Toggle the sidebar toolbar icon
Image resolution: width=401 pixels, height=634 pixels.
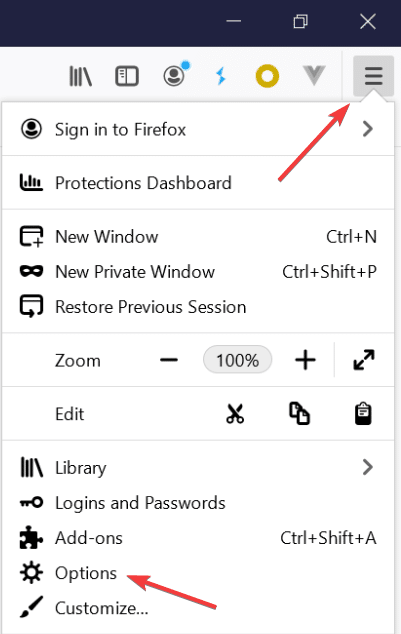(x=127, y=76)
